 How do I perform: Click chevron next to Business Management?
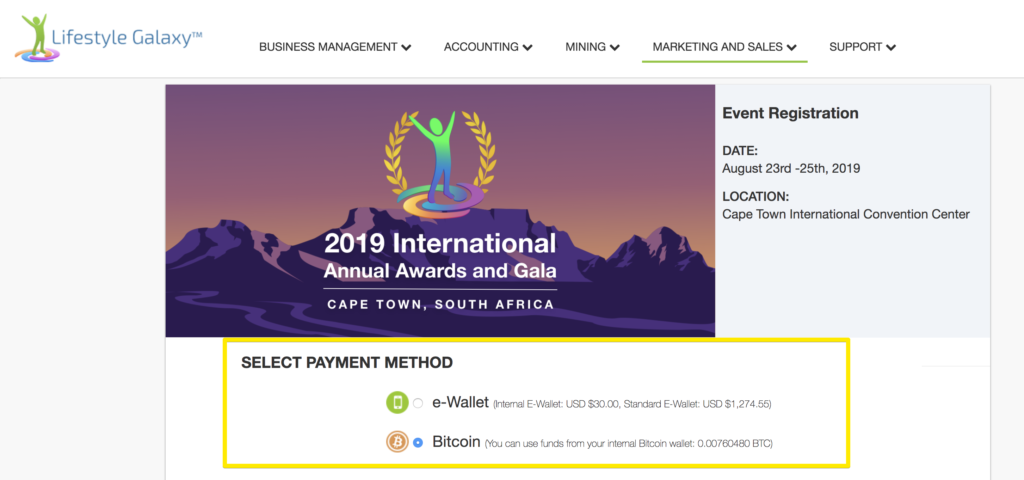tap(406, 47)
